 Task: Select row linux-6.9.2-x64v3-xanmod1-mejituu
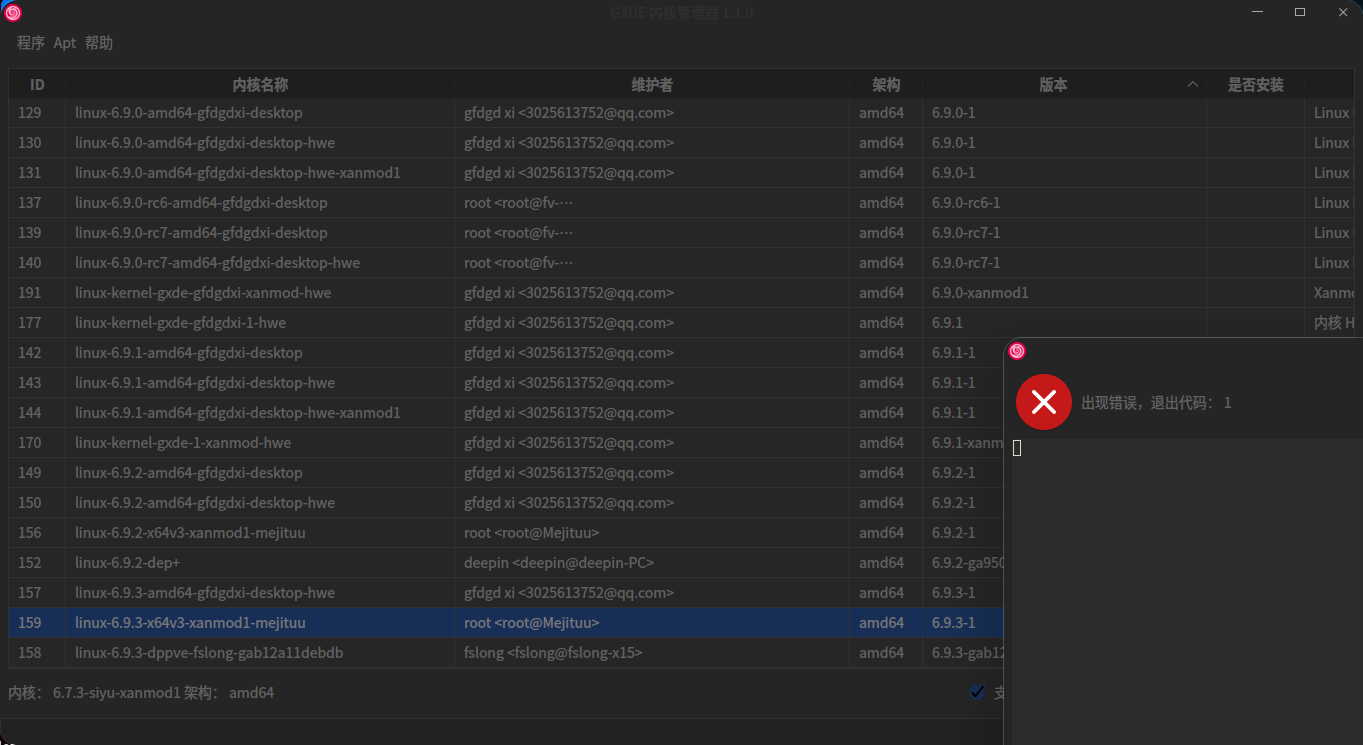pos(505,533)
